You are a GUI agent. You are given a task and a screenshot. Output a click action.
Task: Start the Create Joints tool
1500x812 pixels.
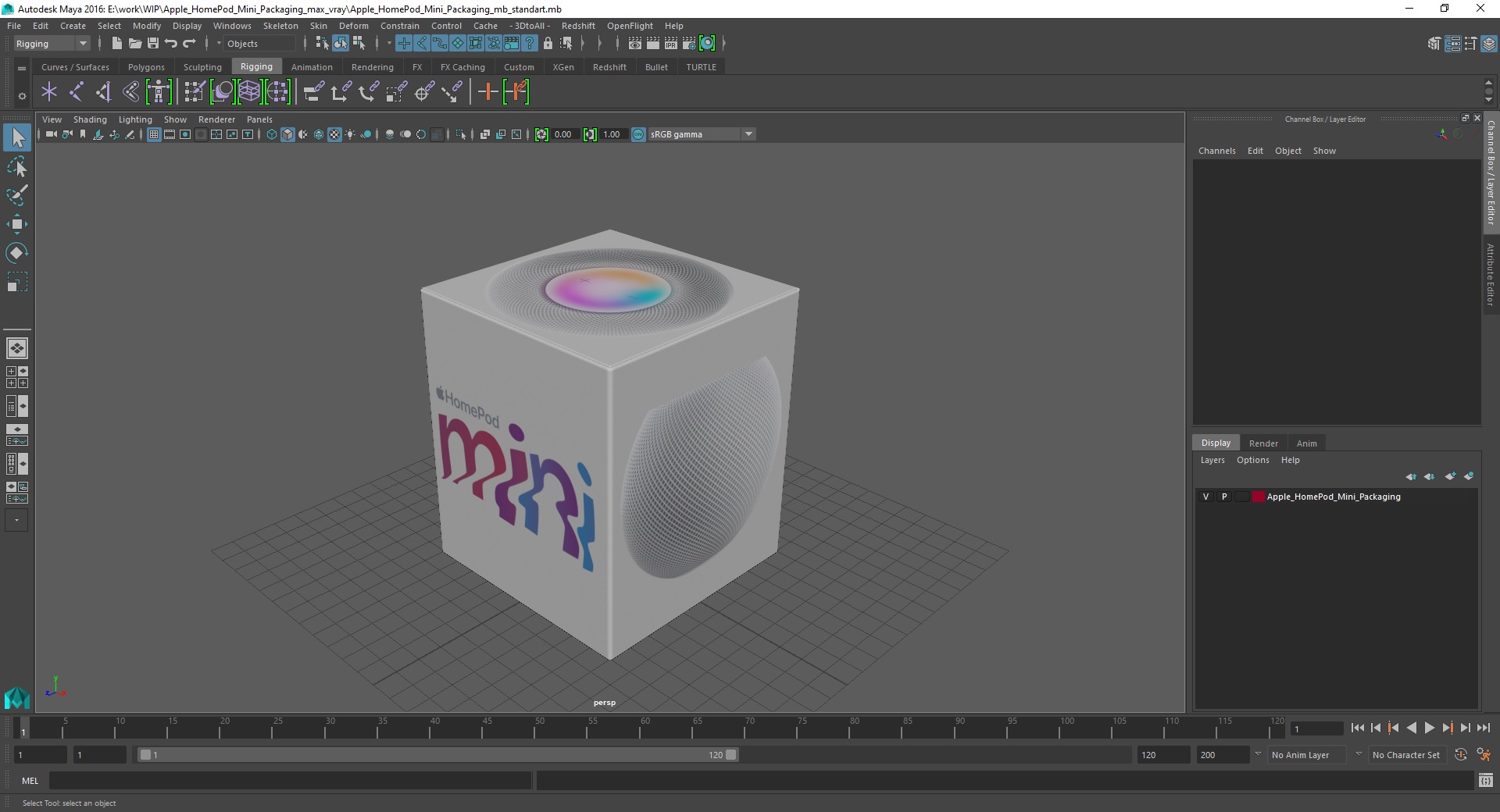point(77,92)
